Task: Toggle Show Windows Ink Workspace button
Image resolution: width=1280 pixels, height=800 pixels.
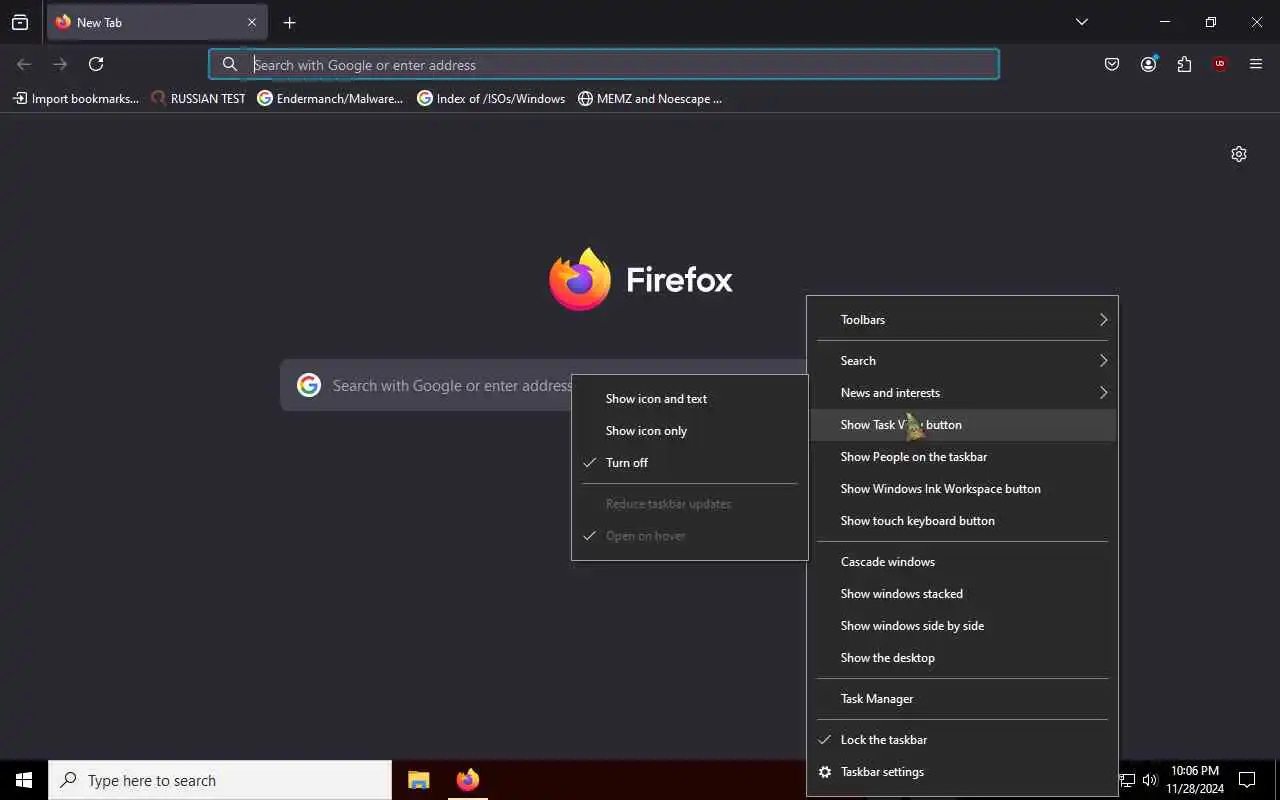Action: pos(963,489)
